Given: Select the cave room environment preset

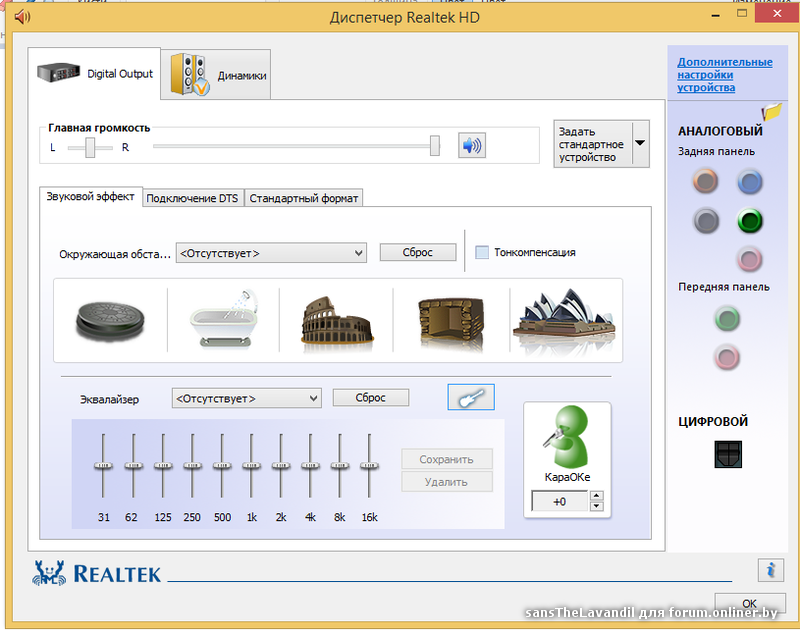Looking at the screenshot, I should tap(450, 323).
